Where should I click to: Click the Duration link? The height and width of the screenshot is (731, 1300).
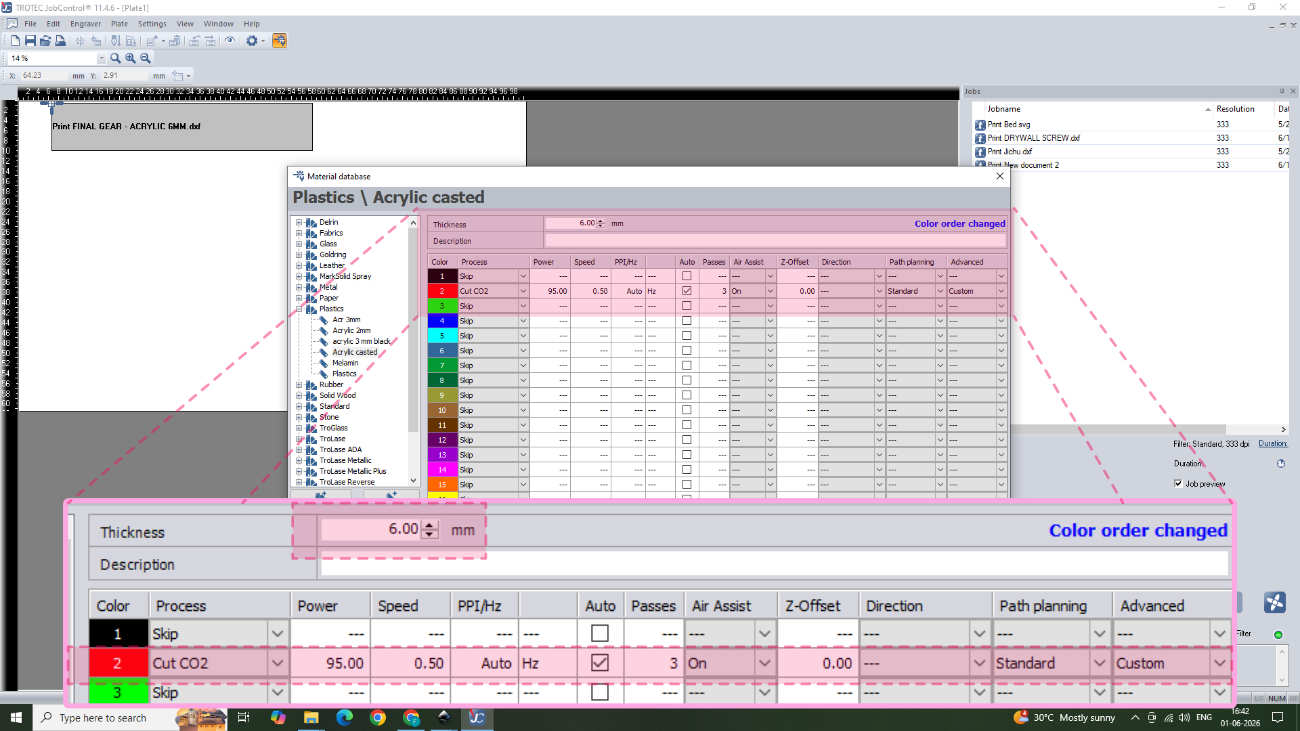[x=1272, y=443]
